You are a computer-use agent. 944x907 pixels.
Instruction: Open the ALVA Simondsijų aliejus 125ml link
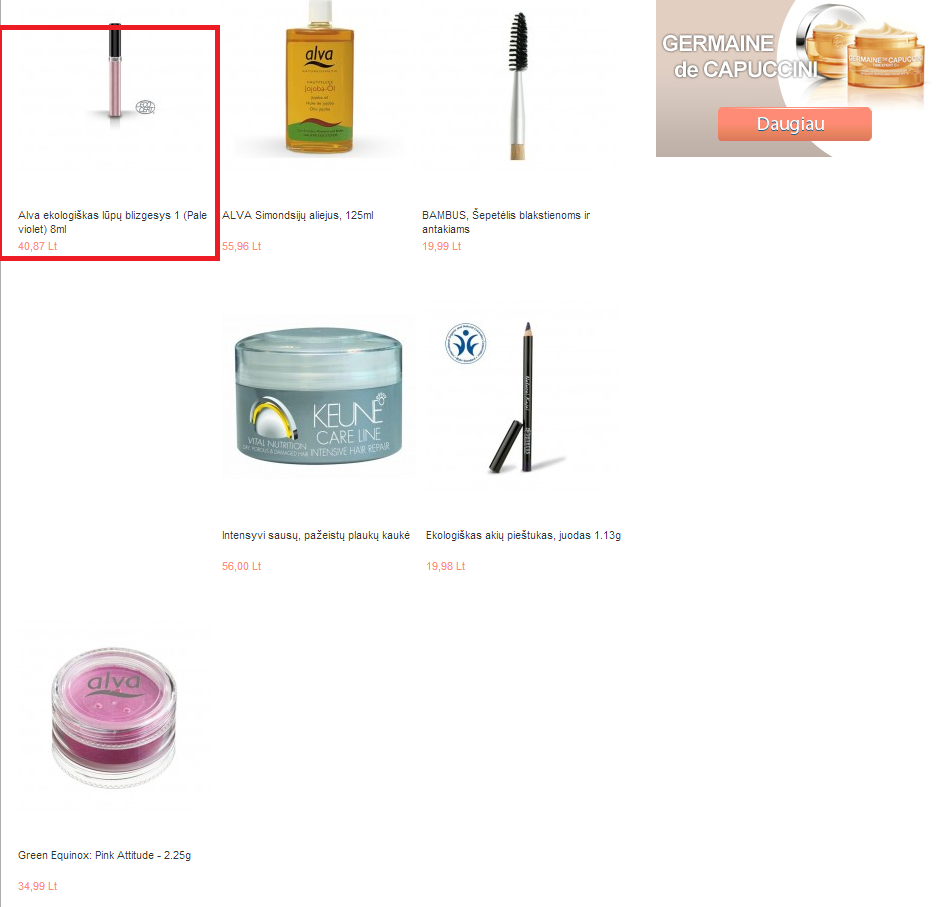298,215
